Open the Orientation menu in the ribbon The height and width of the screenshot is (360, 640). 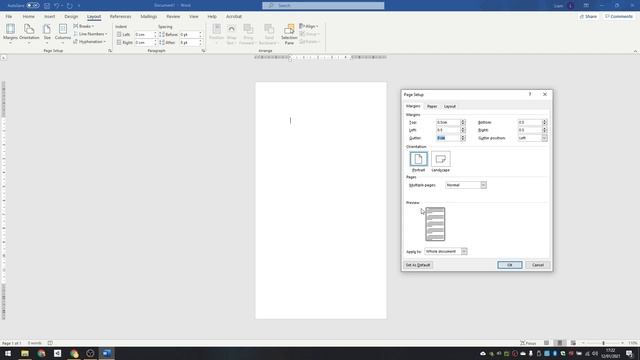coord(29,33)
